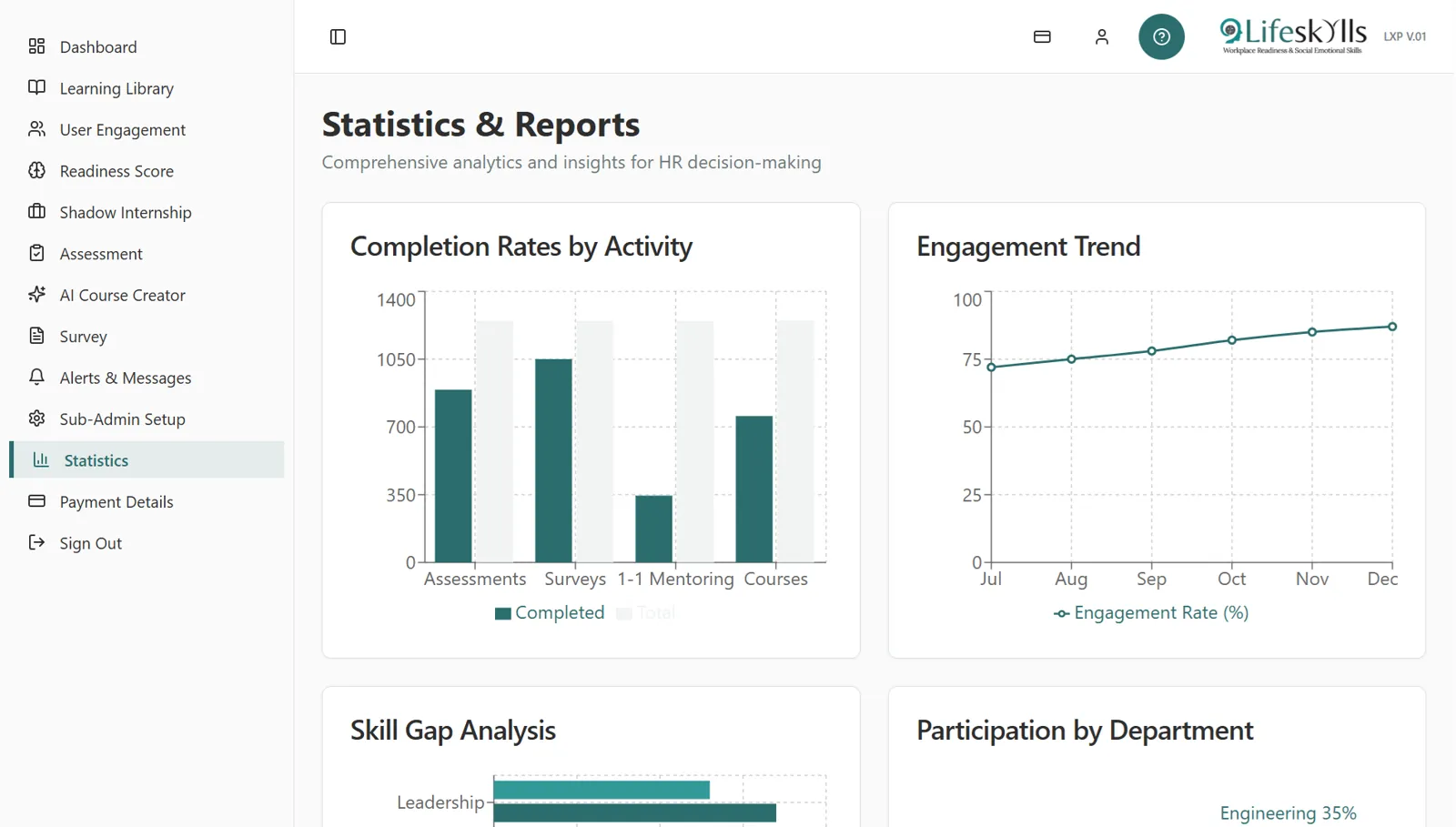Select Readiness Score in the sidebar

coord(147,171)
